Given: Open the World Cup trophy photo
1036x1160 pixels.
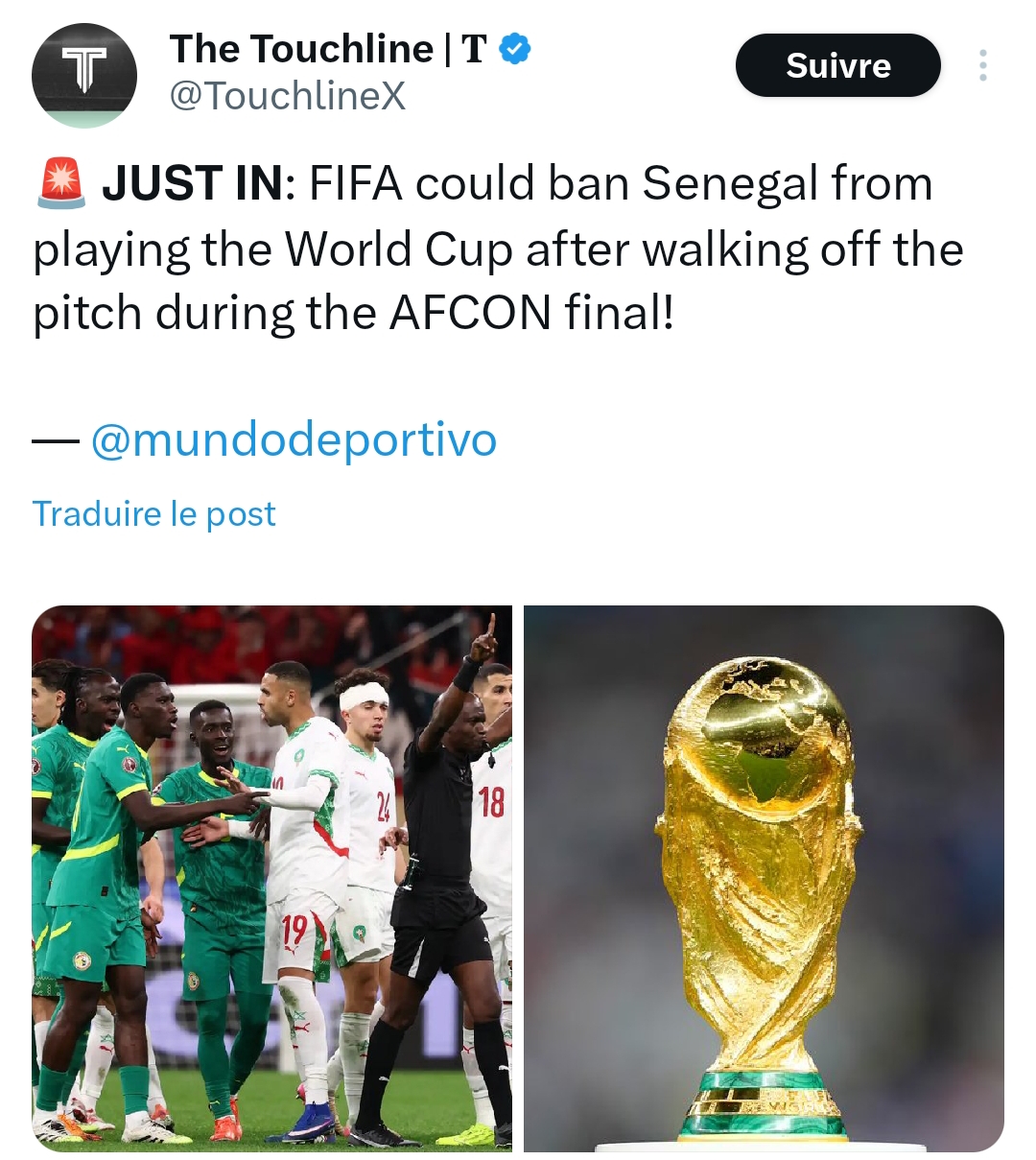Looking at the screenshot, I should coord(764,877).
